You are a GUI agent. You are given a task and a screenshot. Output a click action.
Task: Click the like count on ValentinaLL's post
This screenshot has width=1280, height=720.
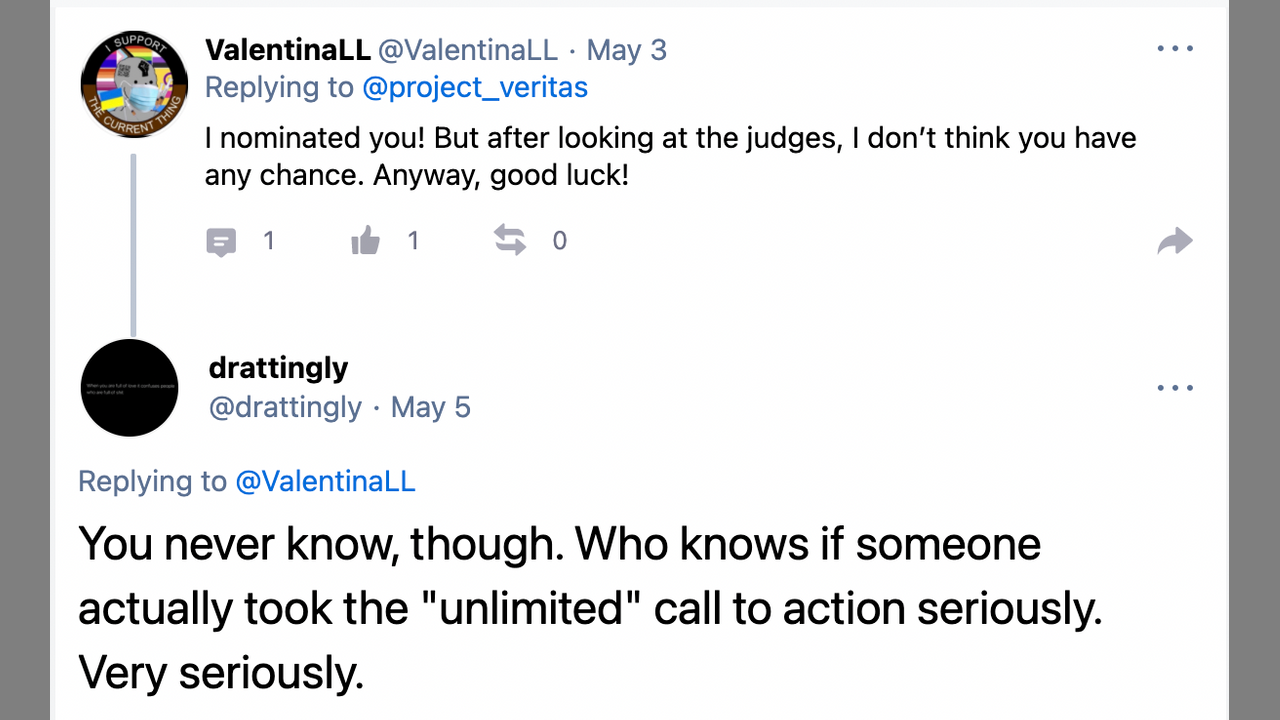point(413,241)
